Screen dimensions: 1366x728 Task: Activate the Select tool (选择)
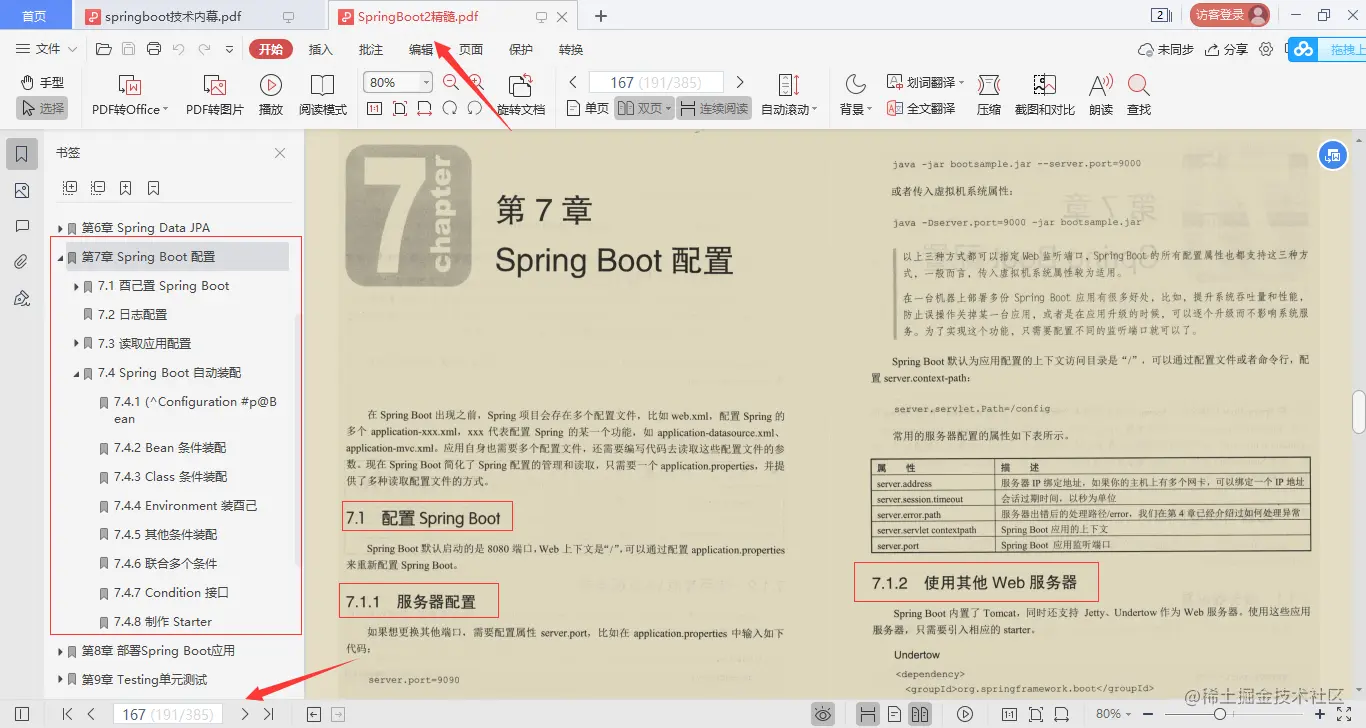coord(42,108)
